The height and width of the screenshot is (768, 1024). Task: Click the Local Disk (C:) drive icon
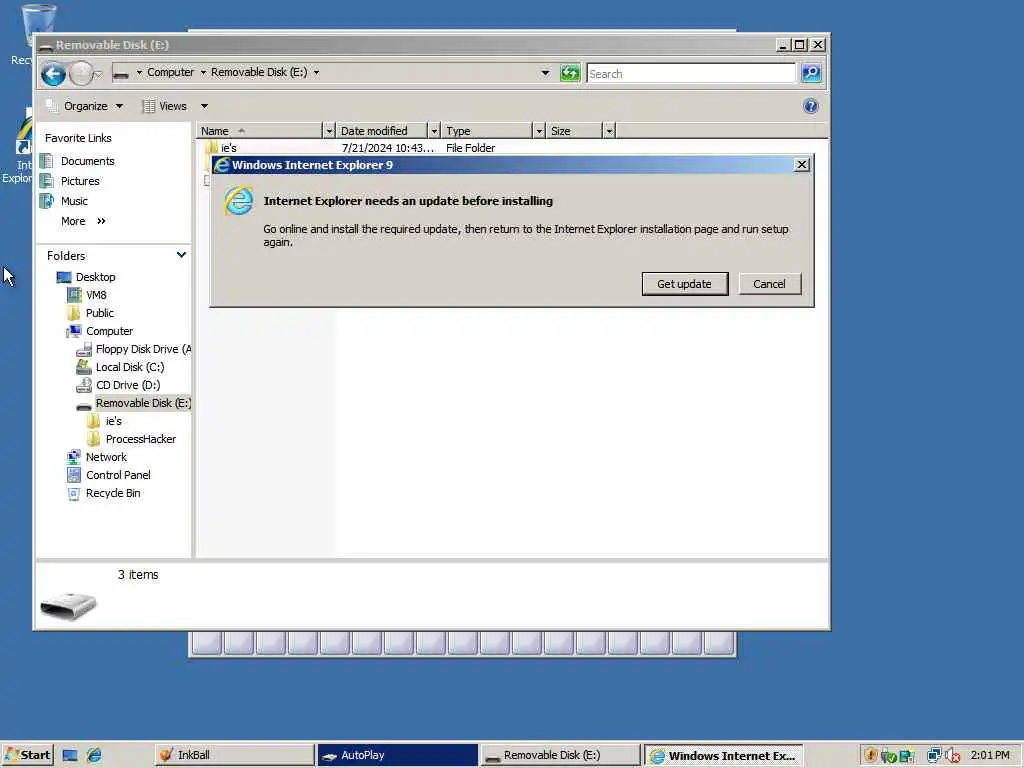pos(84,367)
